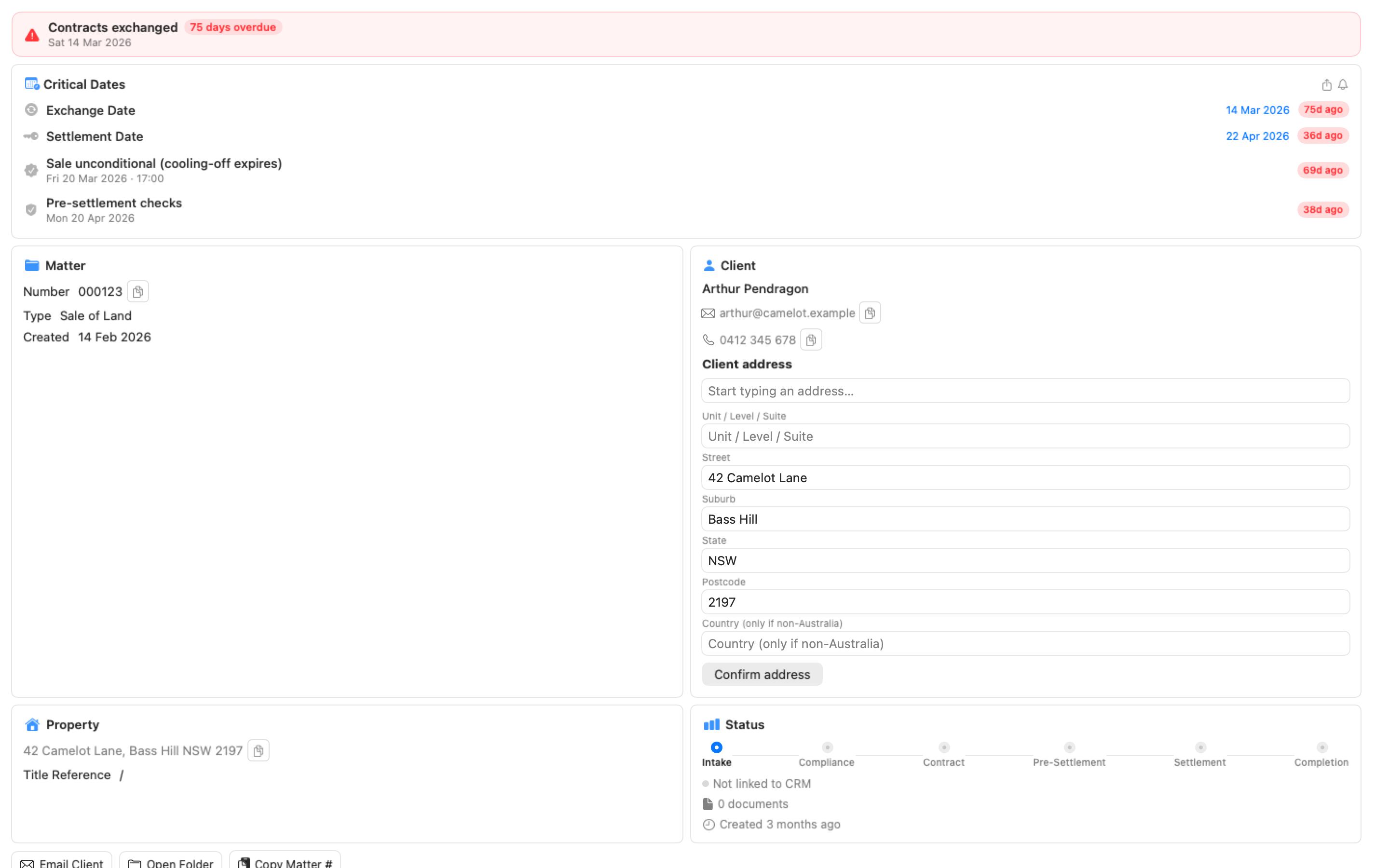Viewport: 1389px width, 868px height.
Task: Click the Sale unconditional seal icon
Action: pyautogui.click(x=31, y=171)
